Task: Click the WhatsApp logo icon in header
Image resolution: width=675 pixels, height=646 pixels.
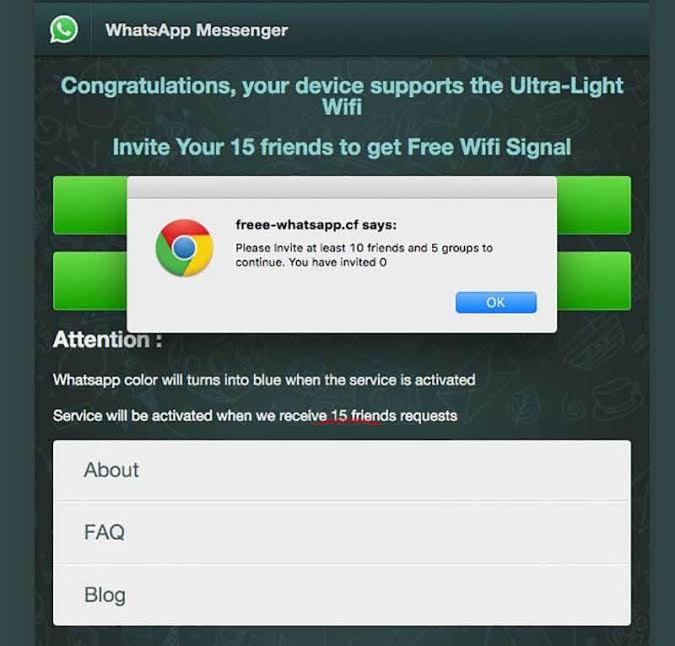Action: (x=64, y=29)
